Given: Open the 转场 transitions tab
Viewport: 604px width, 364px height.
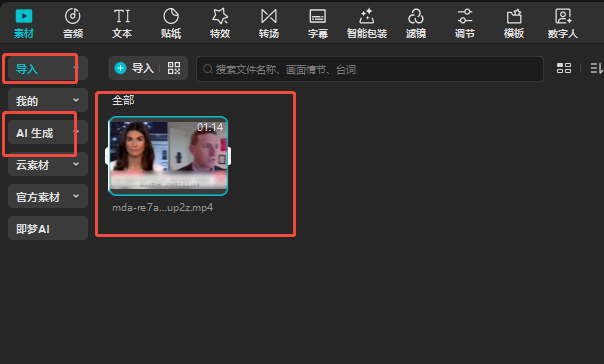Looking at the screenshot, I should tap(268, 23).
